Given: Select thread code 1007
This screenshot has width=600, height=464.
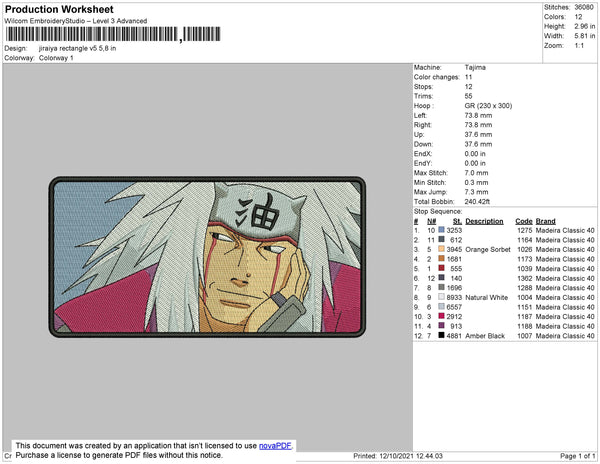Looking at the screenshot, I should [525, 335].
